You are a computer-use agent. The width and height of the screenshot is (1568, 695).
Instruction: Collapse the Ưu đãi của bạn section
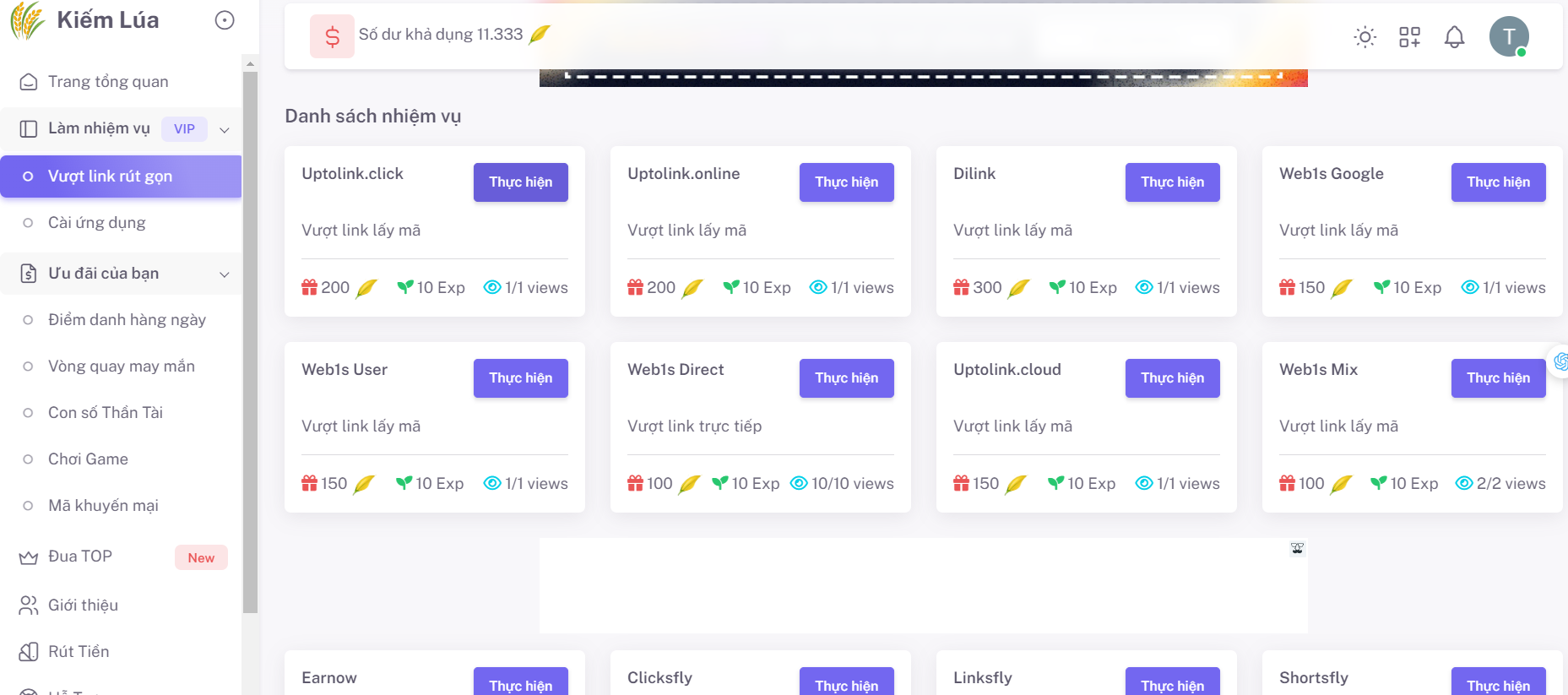[x=121, y=274]
